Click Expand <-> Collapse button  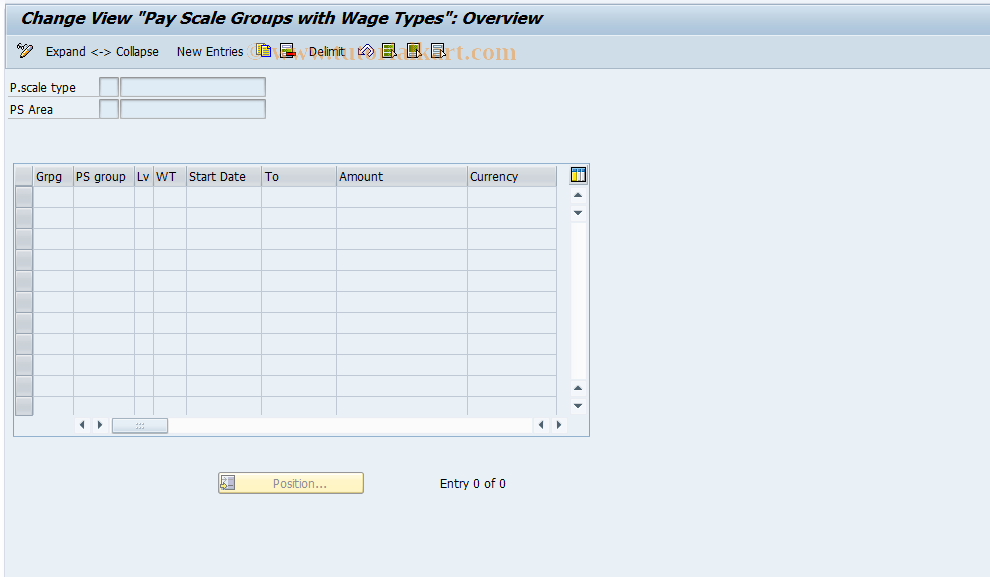coord(102,52)
